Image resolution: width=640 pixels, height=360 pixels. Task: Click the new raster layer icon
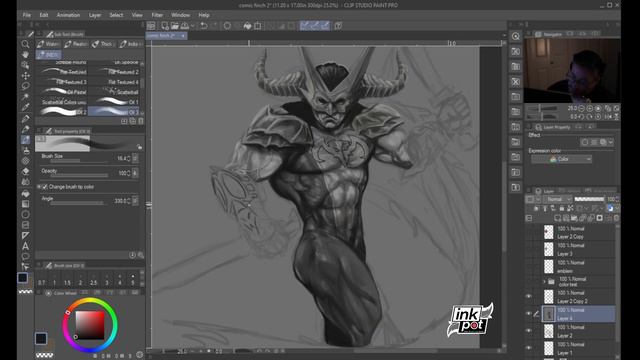pos(558,218)
